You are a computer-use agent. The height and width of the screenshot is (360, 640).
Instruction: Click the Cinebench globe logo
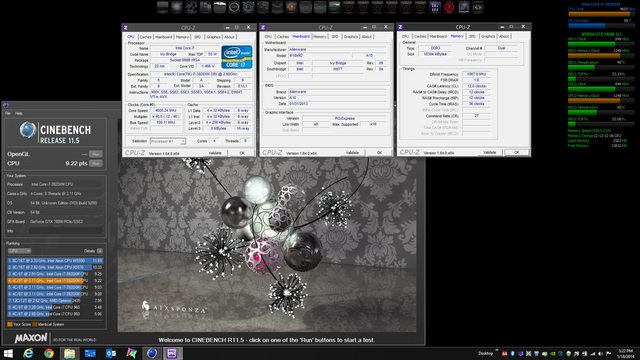tap(27, 131)
